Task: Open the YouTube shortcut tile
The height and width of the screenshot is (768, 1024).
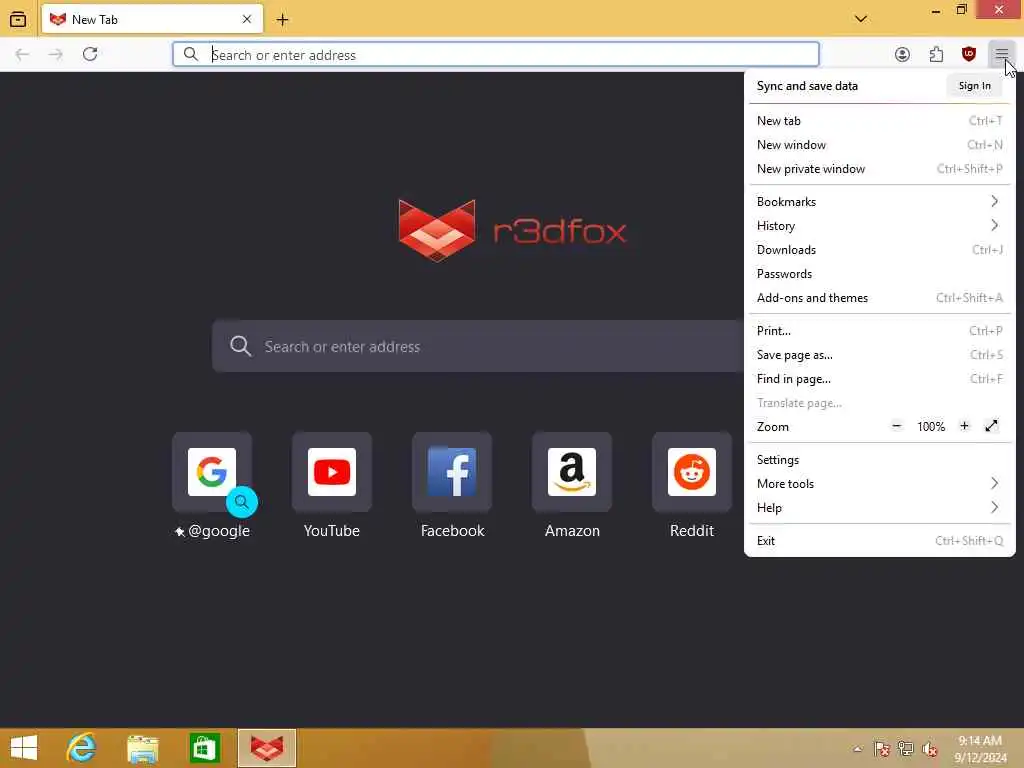Action: pyautogui.click(x=332, y=472)
